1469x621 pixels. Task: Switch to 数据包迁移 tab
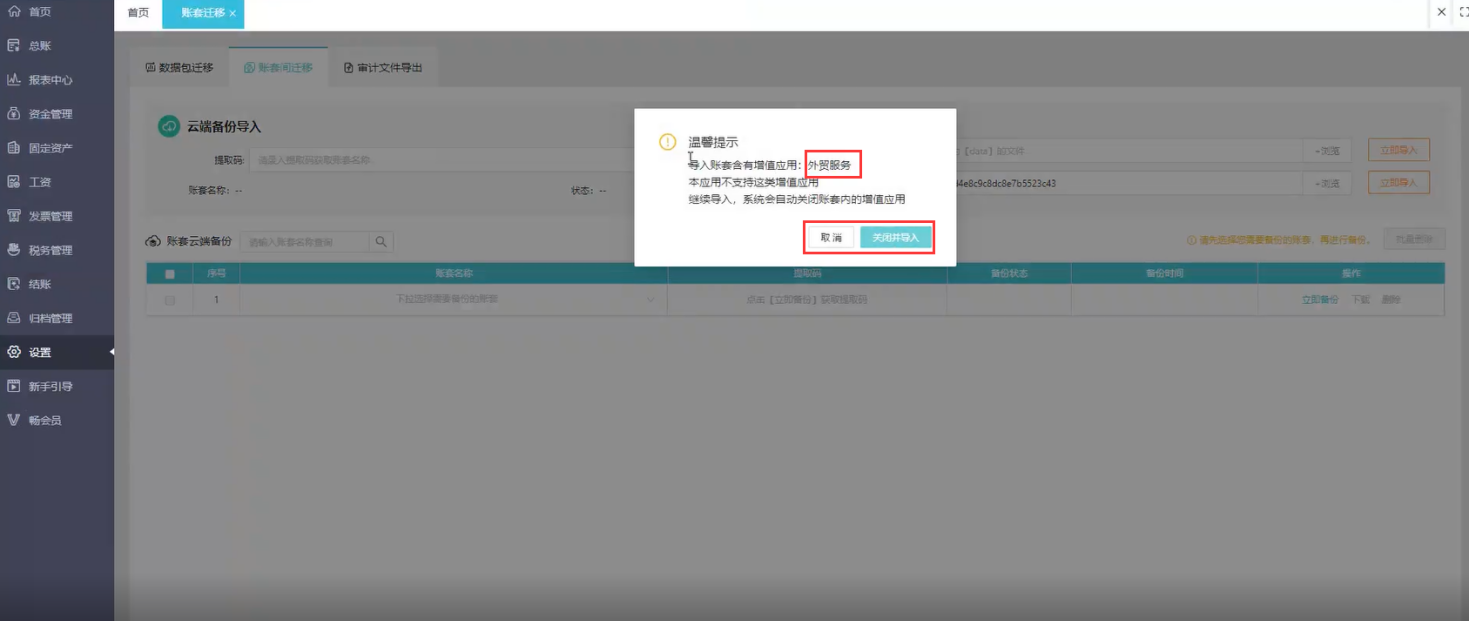180,68
